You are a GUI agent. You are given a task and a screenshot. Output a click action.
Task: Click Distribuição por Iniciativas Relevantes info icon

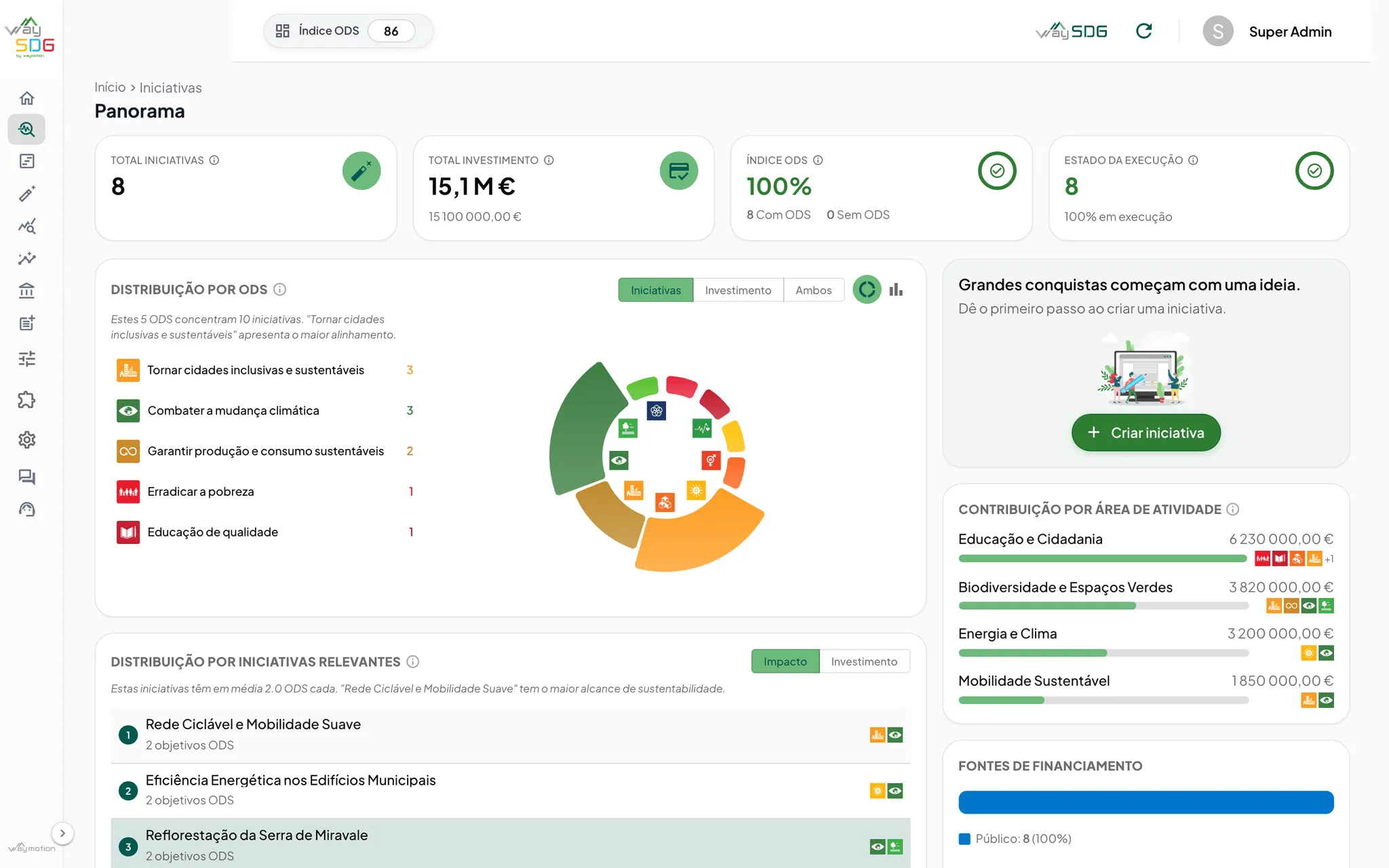[x=412, y=661]
